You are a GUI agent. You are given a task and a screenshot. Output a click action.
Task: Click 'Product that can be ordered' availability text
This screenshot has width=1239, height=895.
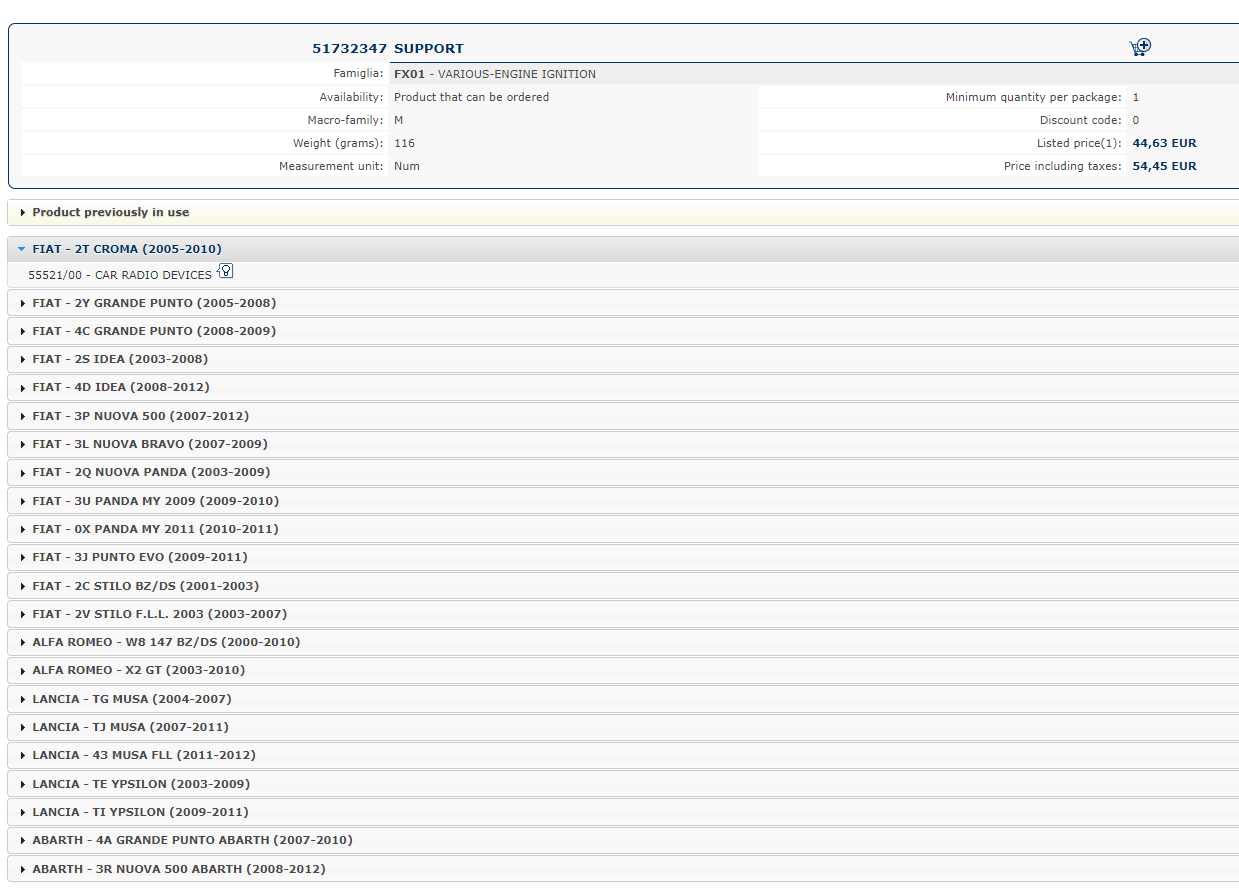pyautogui.click(x=471, y=97)
